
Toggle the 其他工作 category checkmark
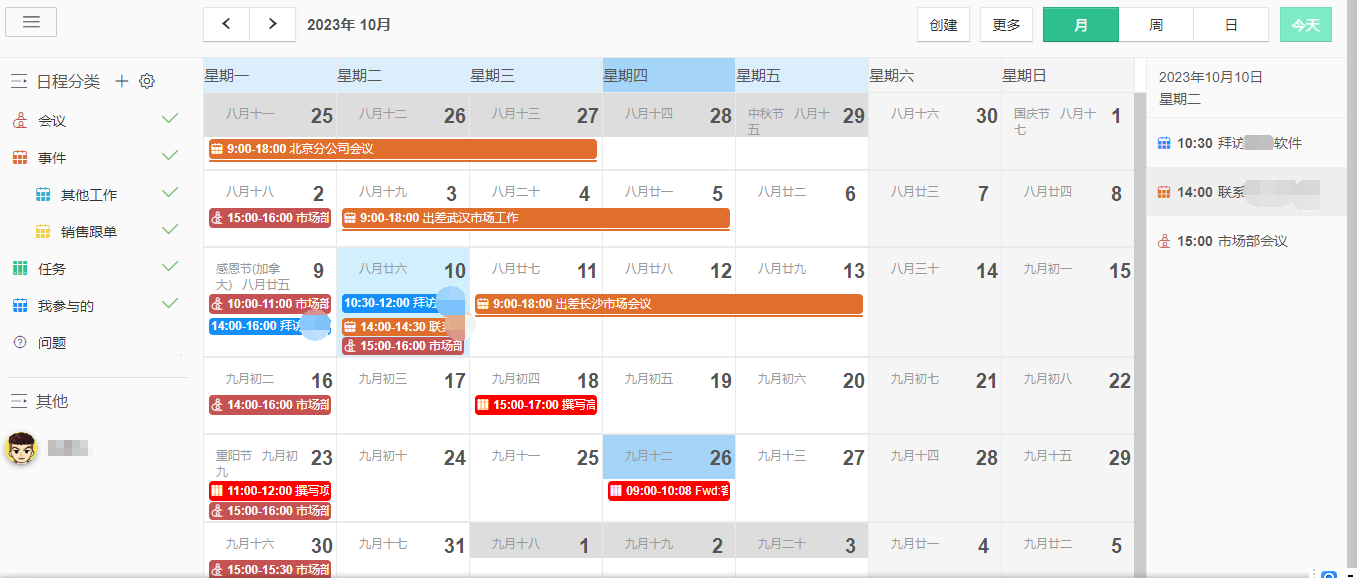(x=170, y=193)
